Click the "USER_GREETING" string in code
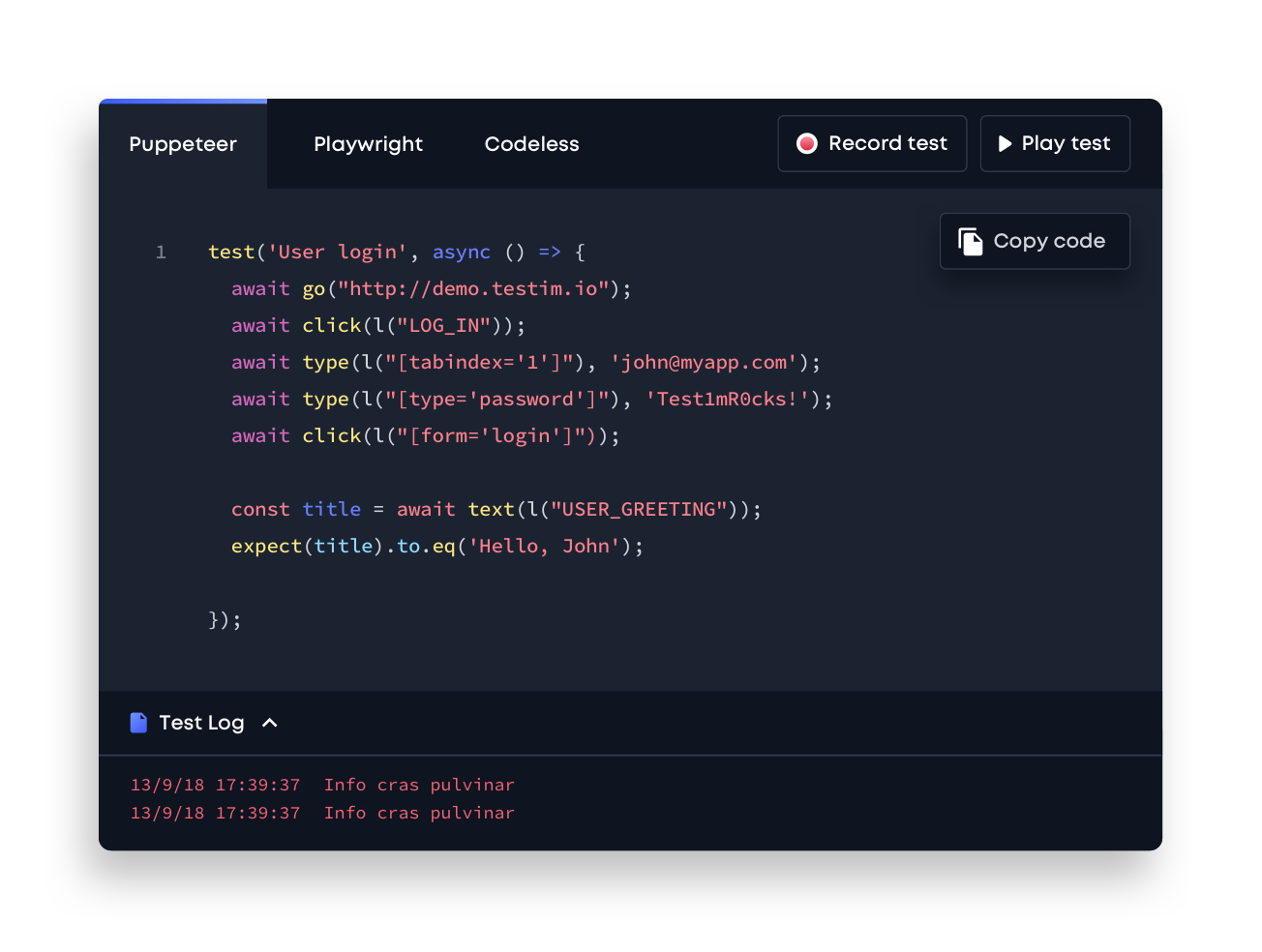The height and width of the screenshot is (952, 1262). 639,510
